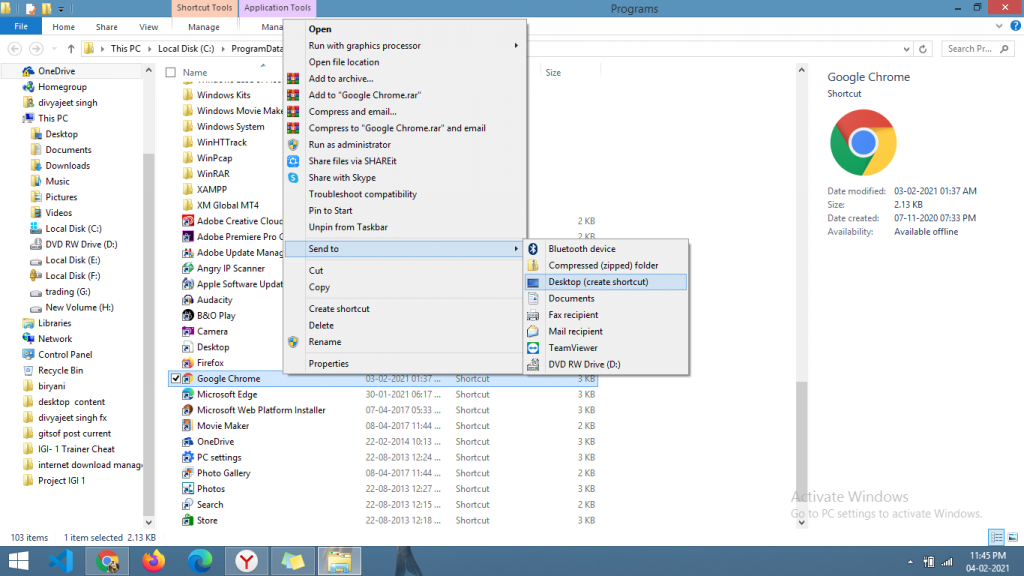This screenshot has height=576, width=1024.
Task: Click the Audacity shortcut icon in file list
Action: (x=187, y=300)
